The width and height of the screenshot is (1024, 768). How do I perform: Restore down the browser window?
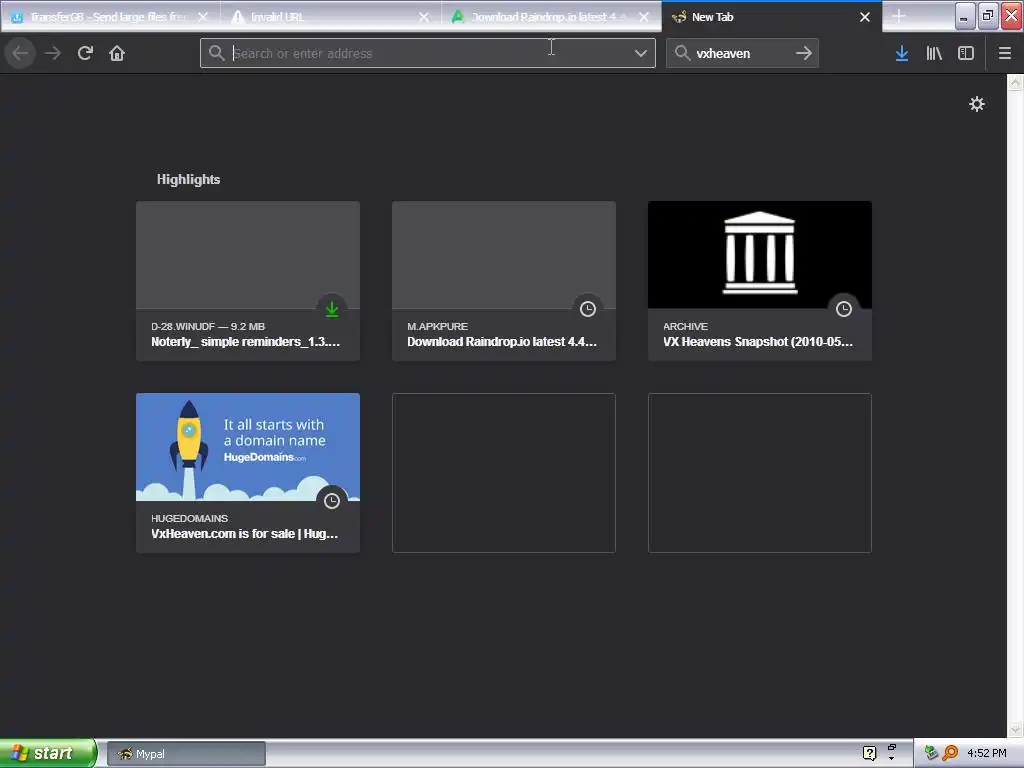point(988,16)
